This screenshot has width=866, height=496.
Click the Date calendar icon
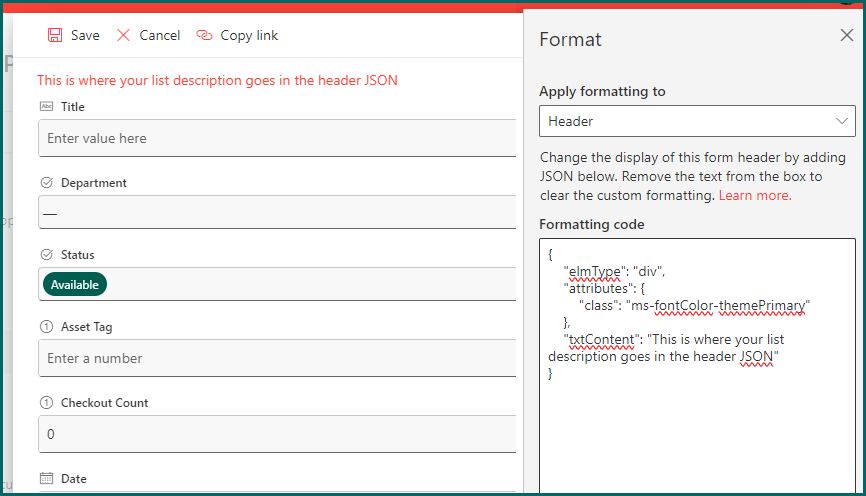click(46, 479)
